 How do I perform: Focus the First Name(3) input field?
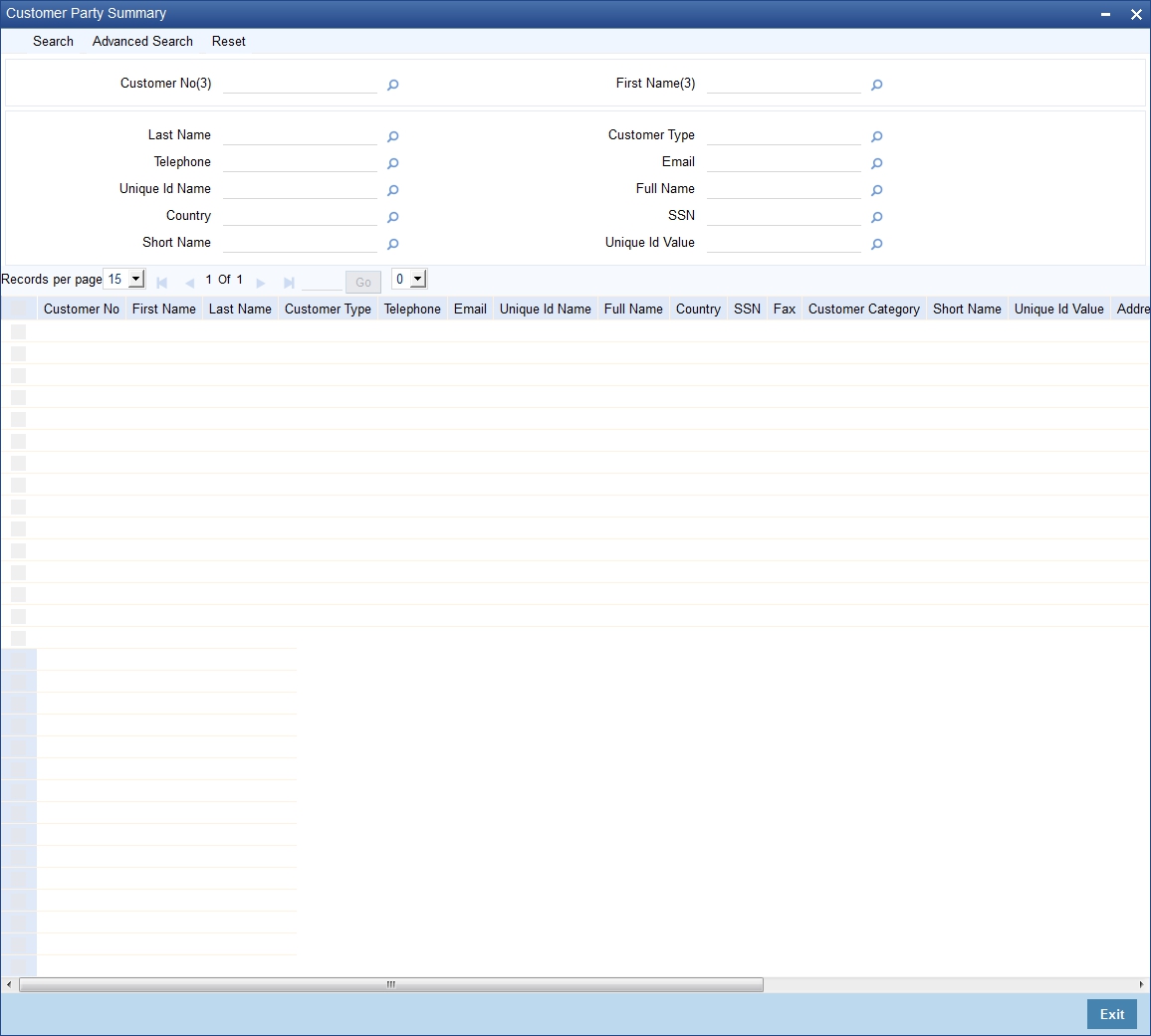coord(784,84)
